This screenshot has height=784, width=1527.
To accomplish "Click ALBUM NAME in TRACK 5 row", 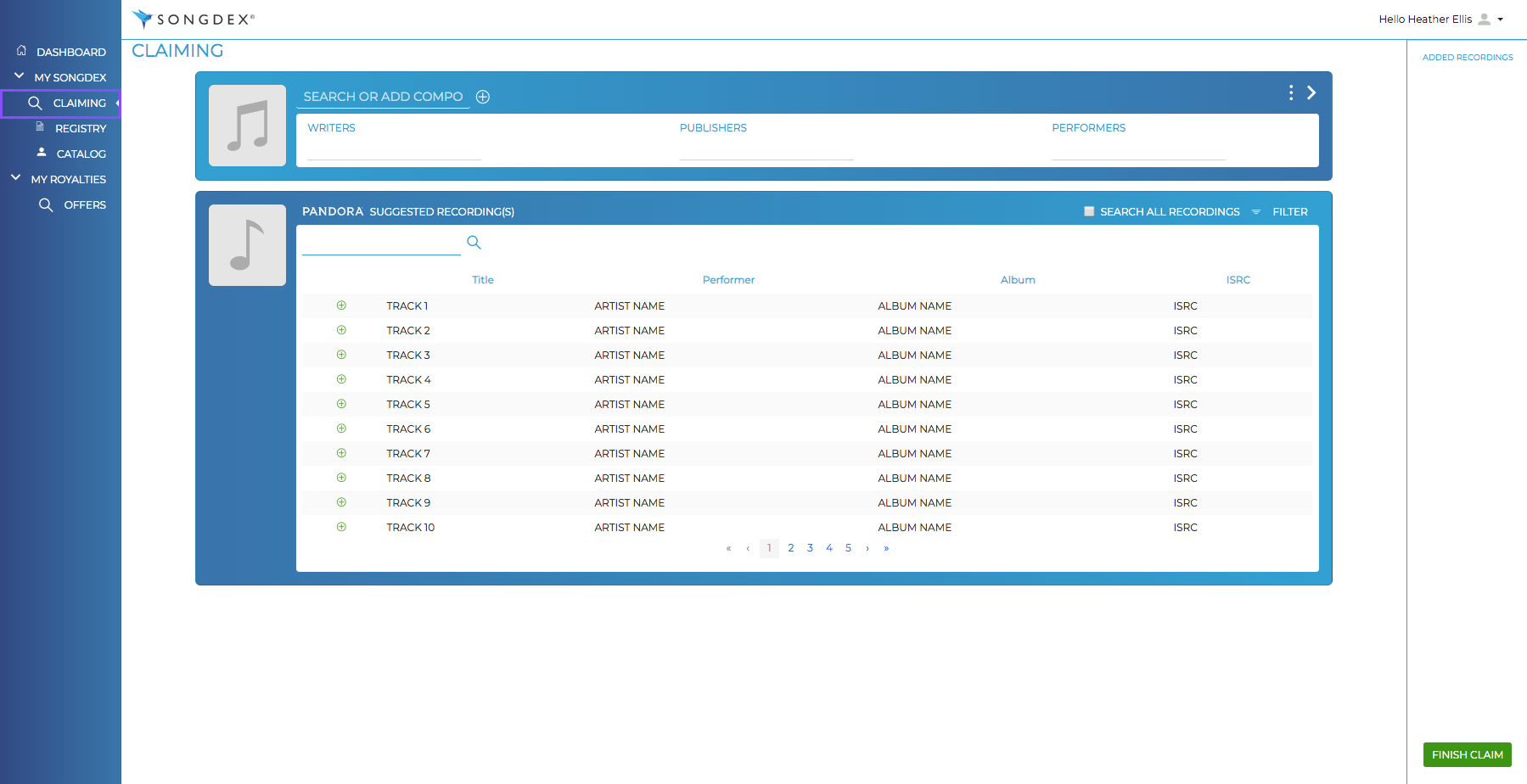I will point(915,405).
